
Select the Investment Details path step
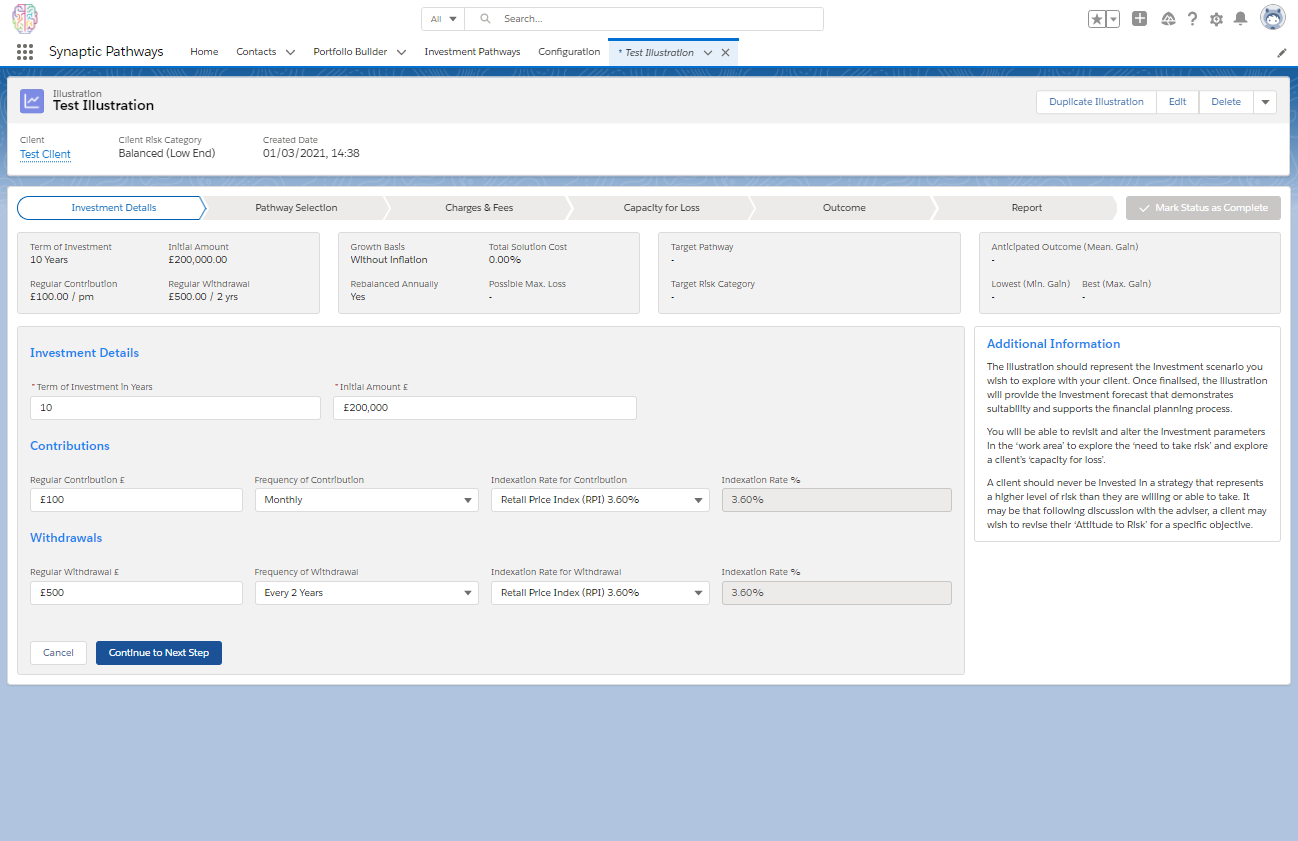tap(111, 208)
